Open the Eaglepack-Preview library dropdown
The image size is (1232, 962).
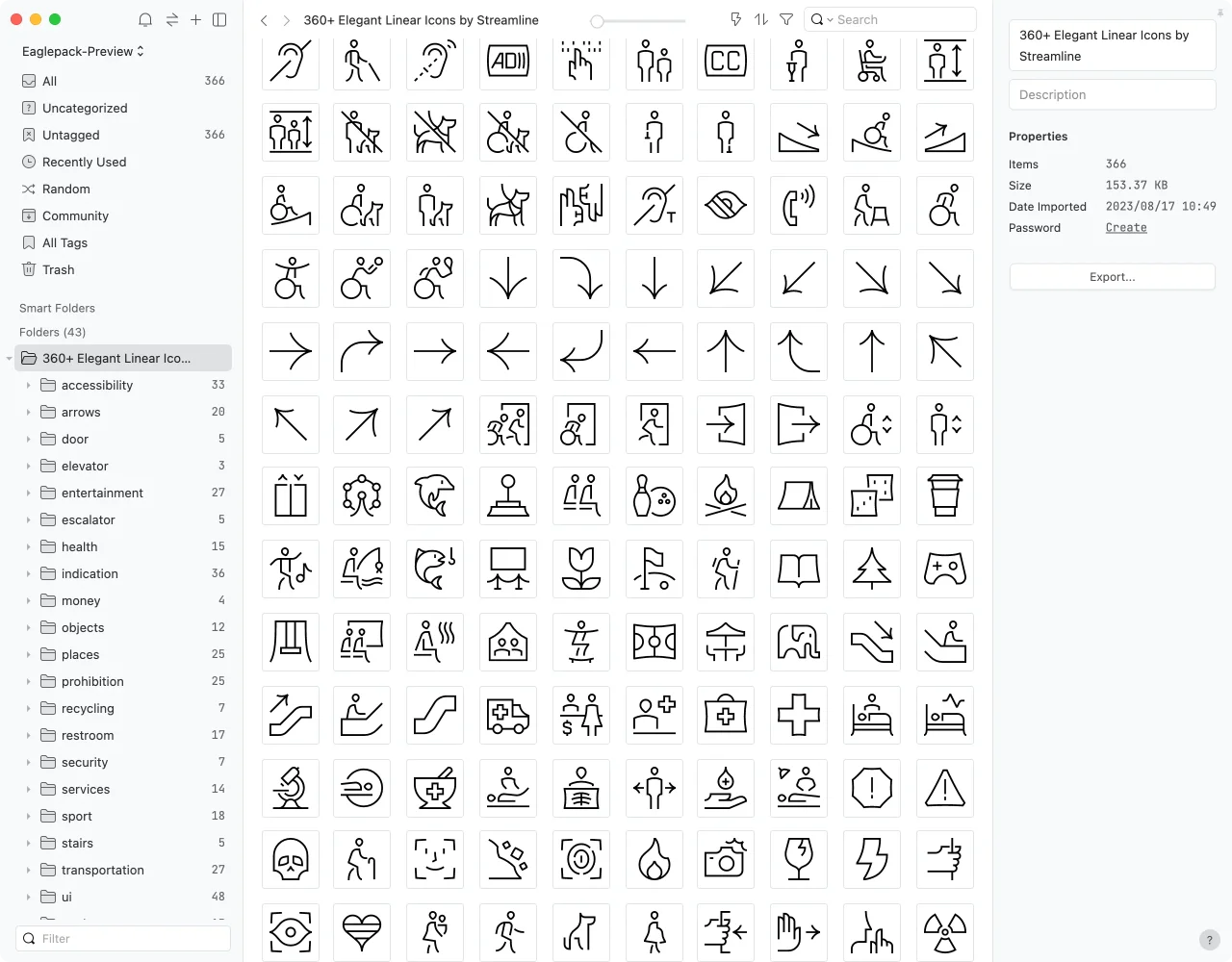coord(83,51)
